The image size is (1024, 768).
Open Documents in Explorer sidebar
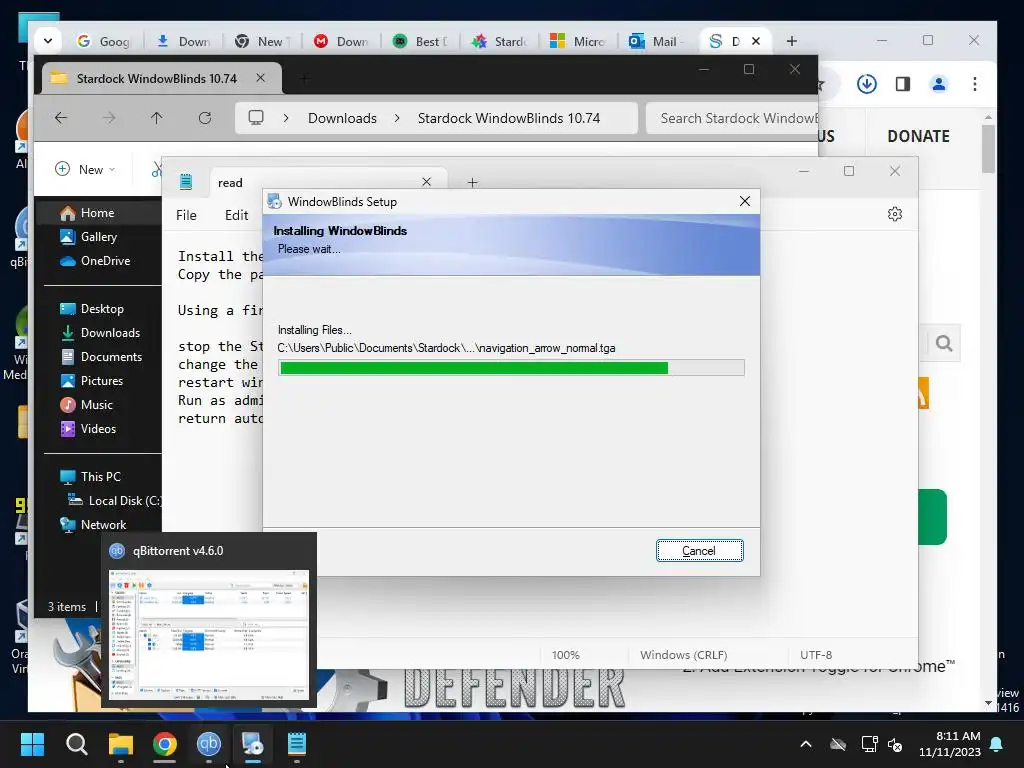(x=101, y=357)
